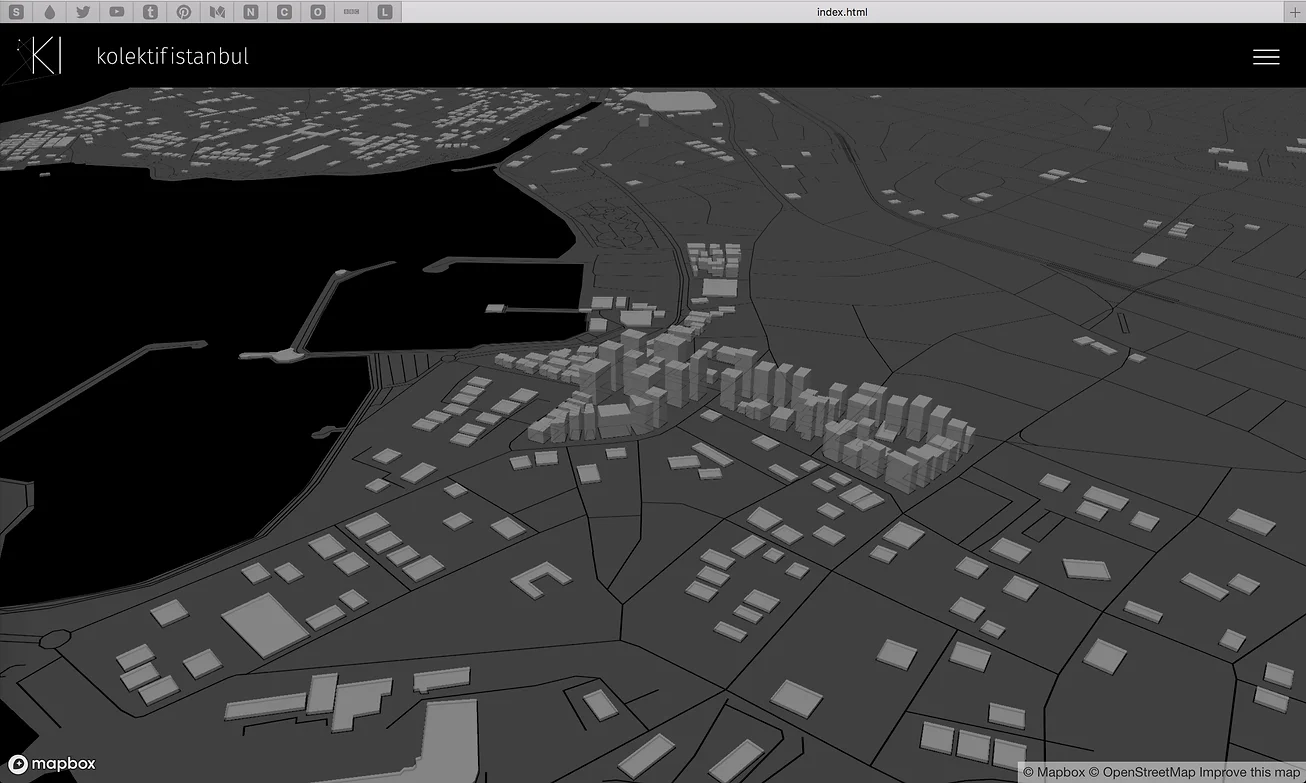Screen dimensions: 1306x783
Task: Open a new browser tab with plus button
Action: tap(1295, 12)
